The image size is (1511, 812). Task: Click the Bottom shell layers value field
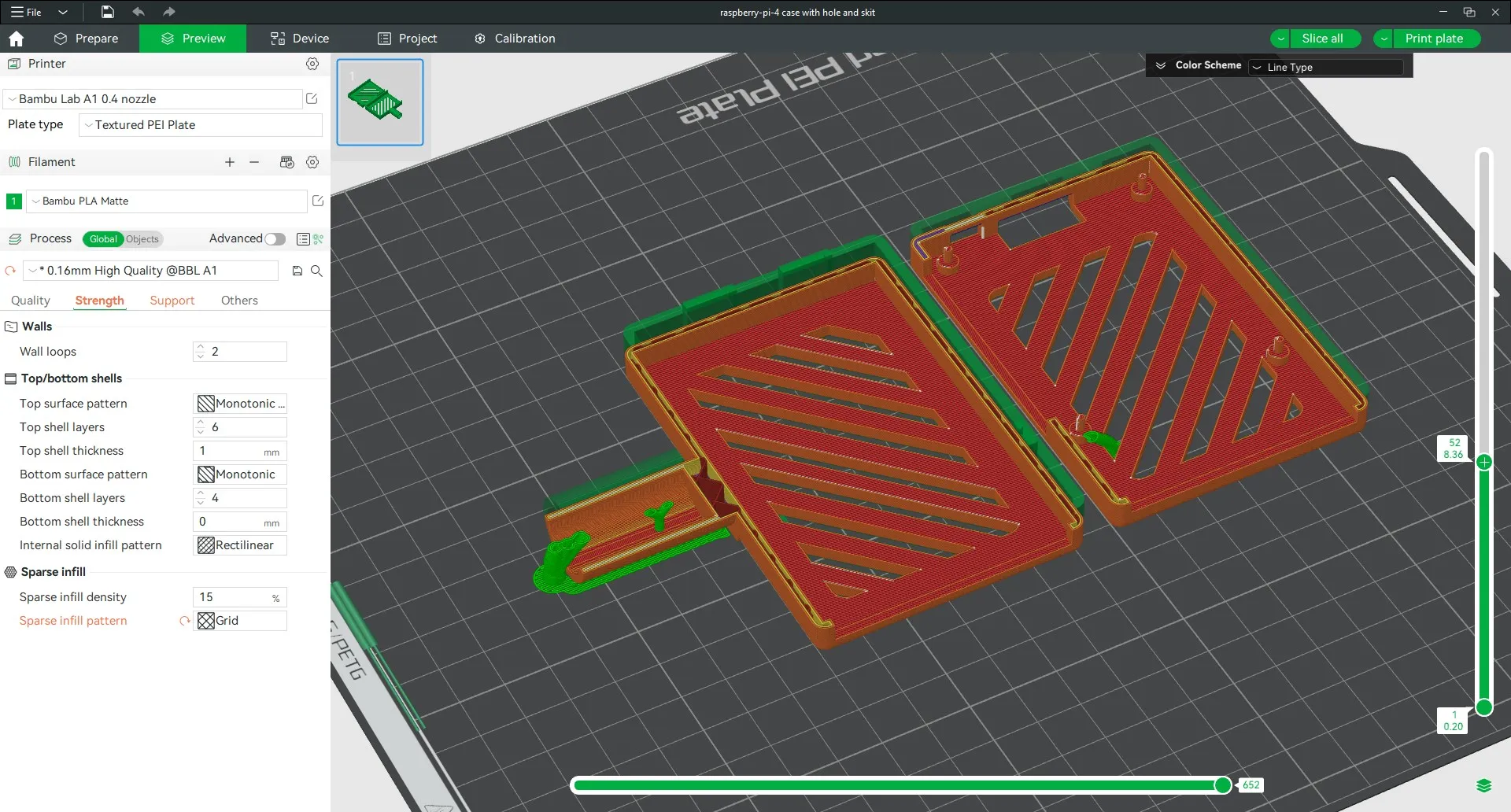point(240,498)
